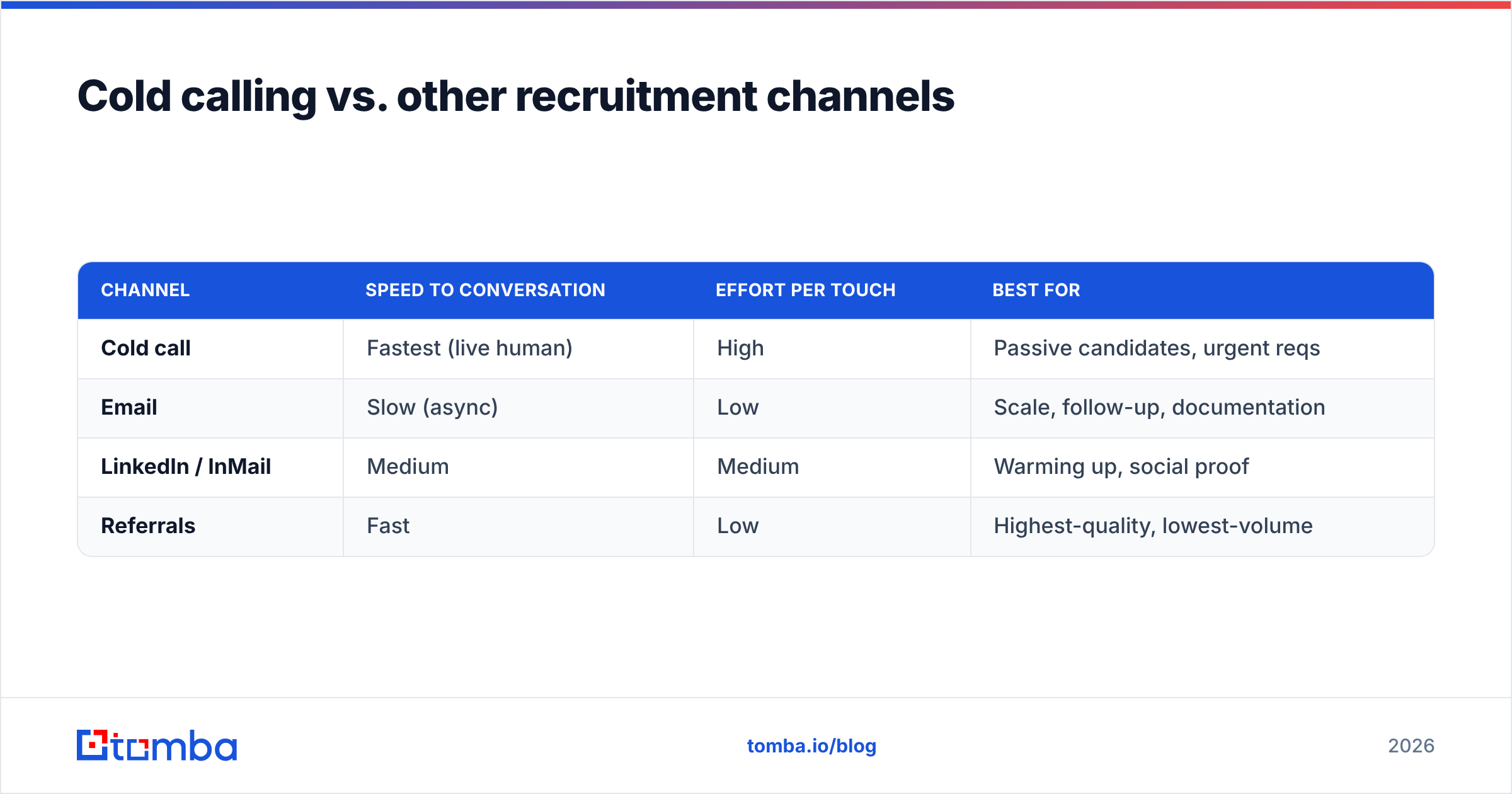Click 'Low' in the Email row
The width and height of the screenshot is (1512, 794).
pos(738,407)
